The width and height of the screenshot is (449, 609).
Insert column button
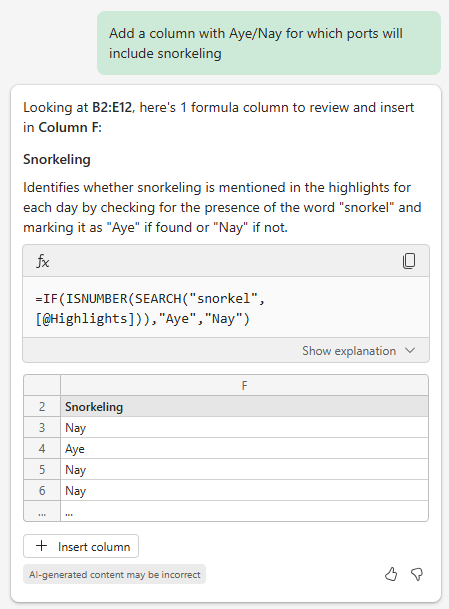[x=81, y=546]
